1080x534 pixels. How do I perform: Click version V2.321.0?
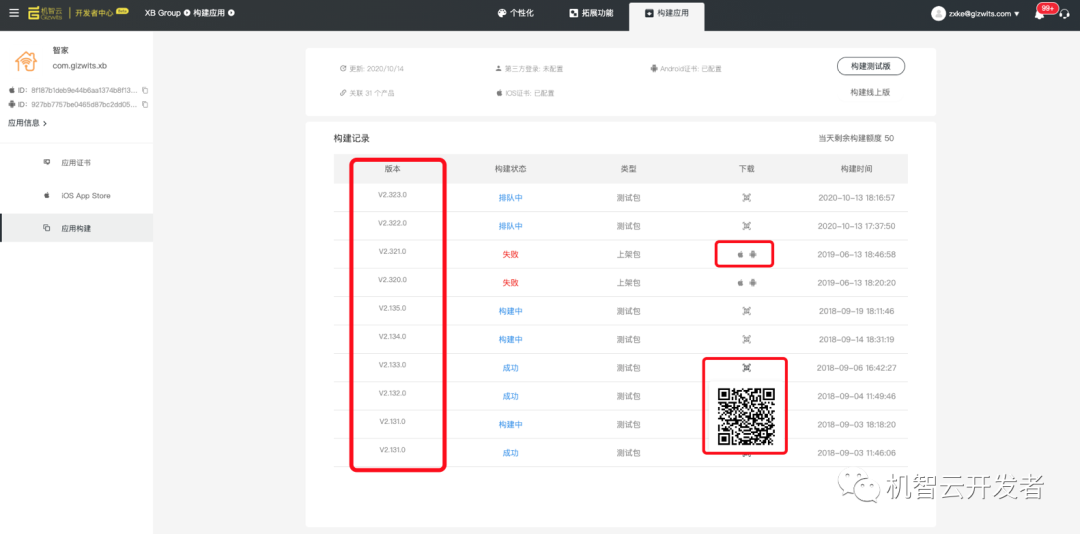(x=393, y=251)
